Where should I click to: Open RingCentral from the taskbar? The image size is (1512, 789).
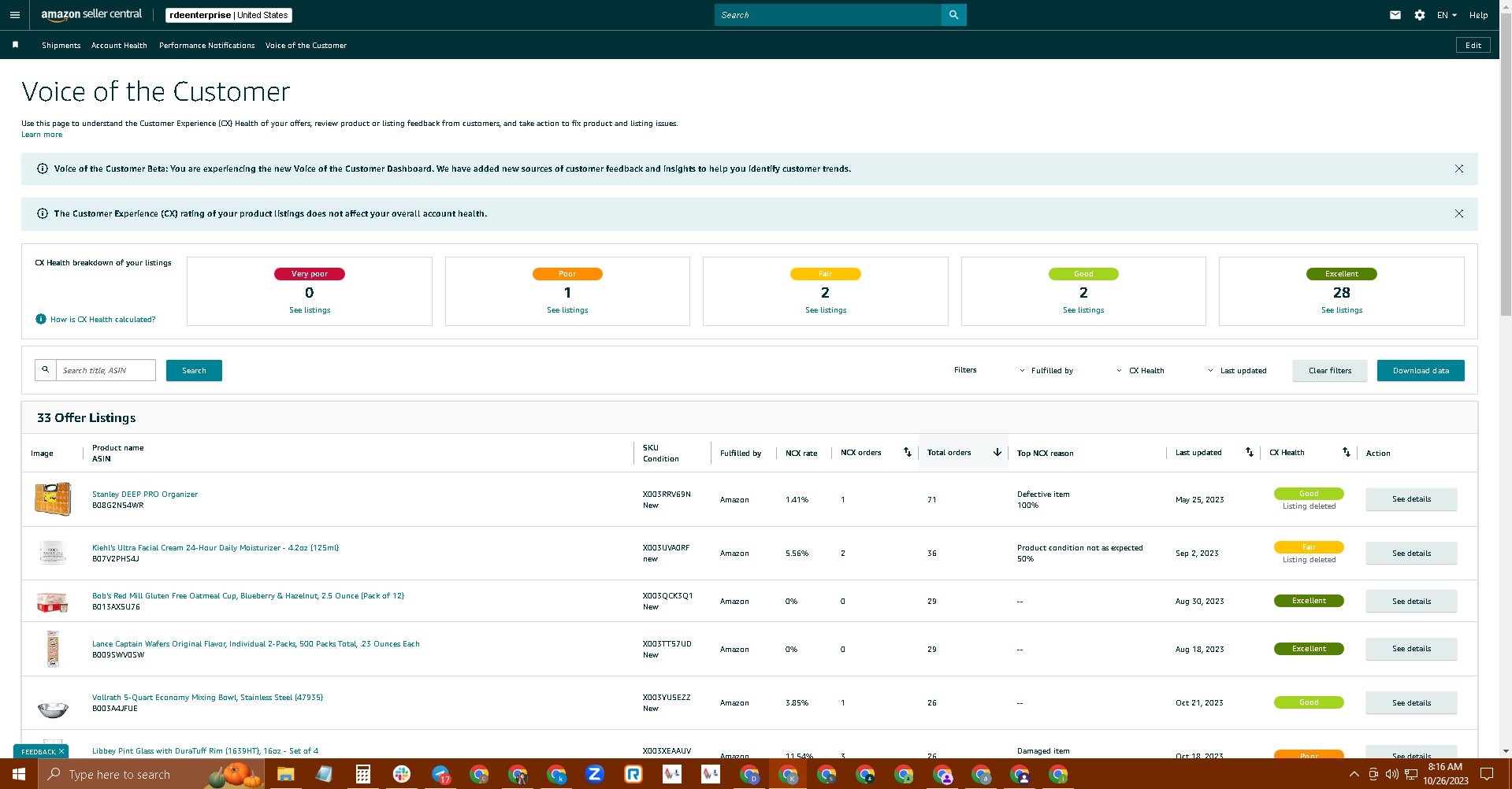(633, 774)
